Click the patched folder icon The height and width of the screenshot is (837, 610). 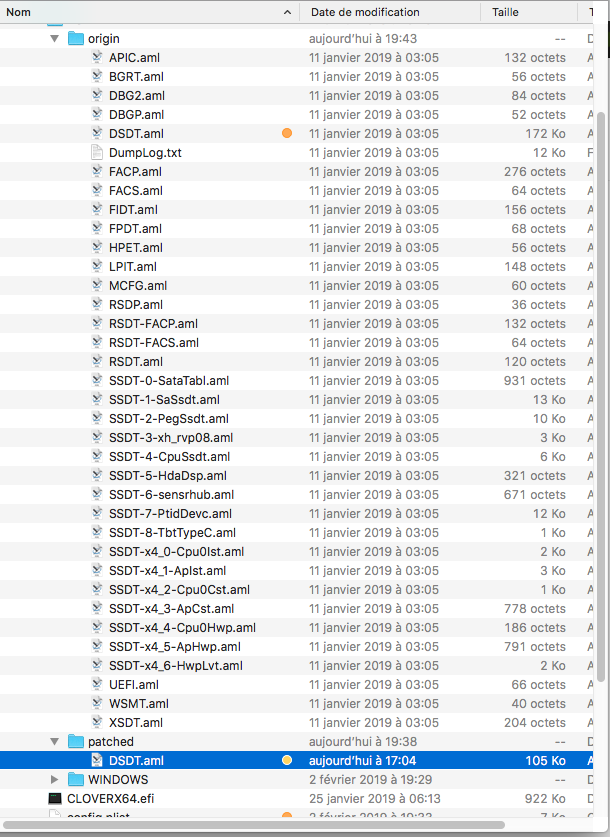tap(76, 742)
